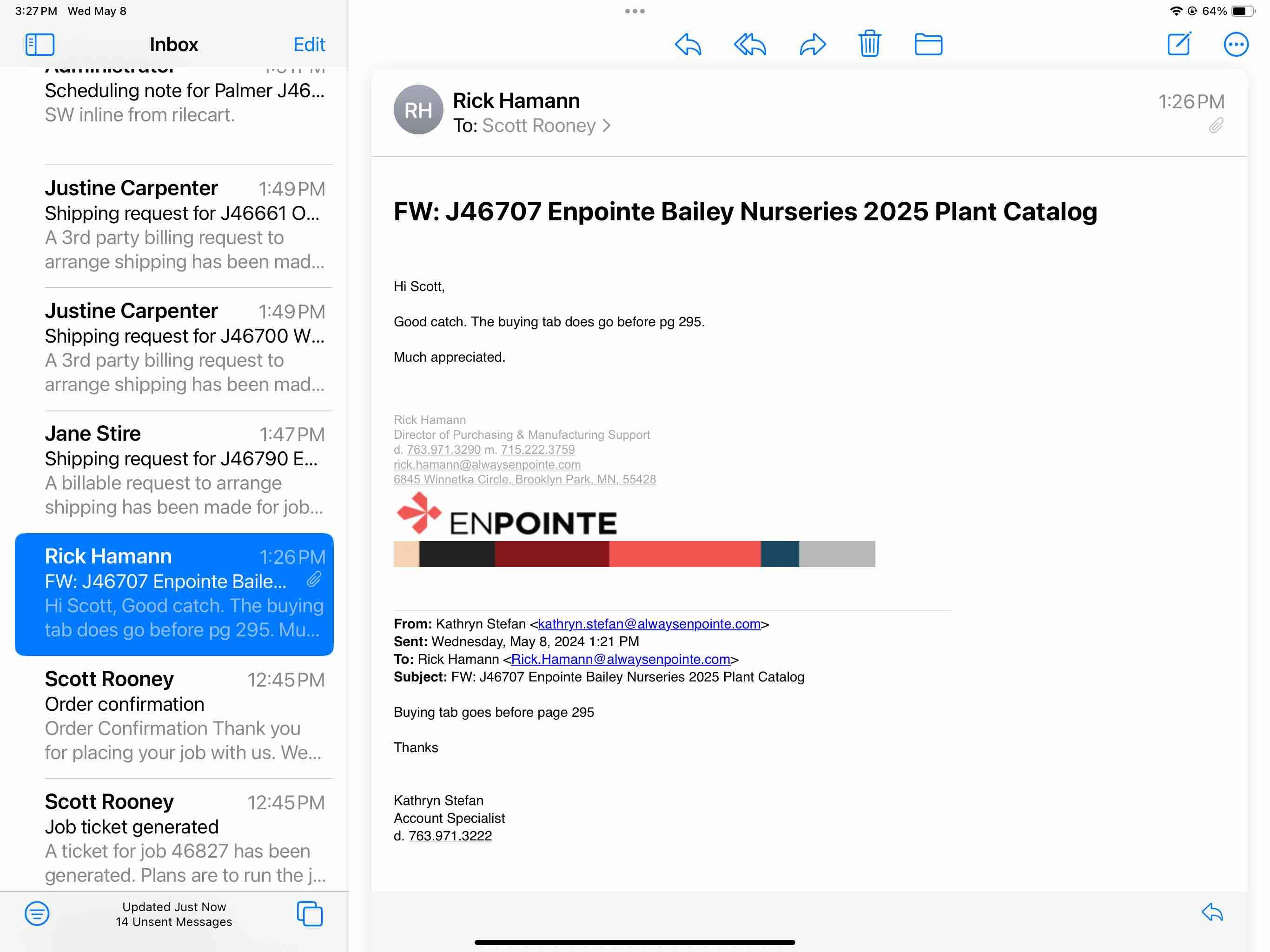Tap the Reply All icon
This screenshot has height=952, width=1270.
pos(750,44)
